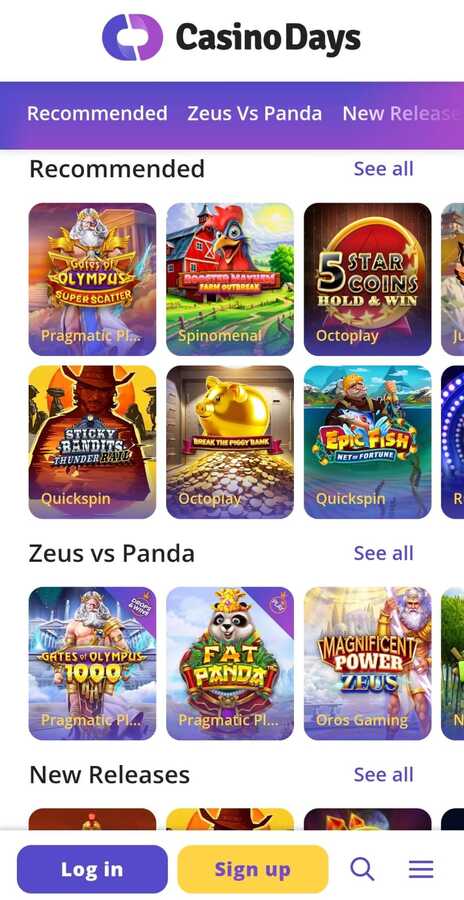Switch to Zeus Vs Panda tab
This screenshot has width=464, height=900.
pyautogui.click(x=254, y=113)
